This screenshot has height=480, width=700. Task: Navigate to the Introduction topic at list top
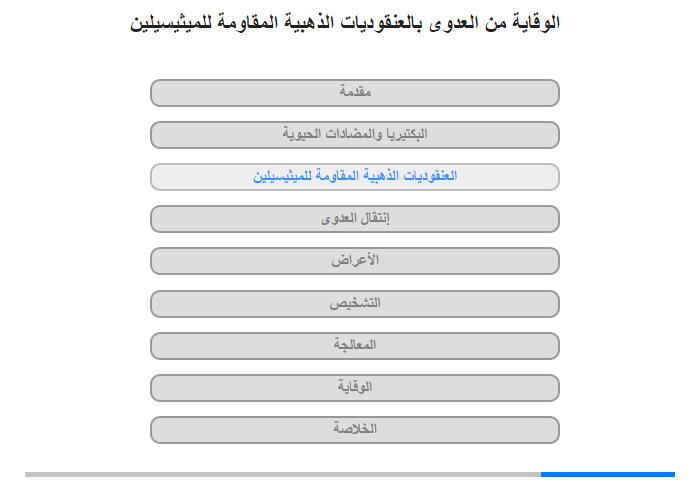tap(354, 93)
